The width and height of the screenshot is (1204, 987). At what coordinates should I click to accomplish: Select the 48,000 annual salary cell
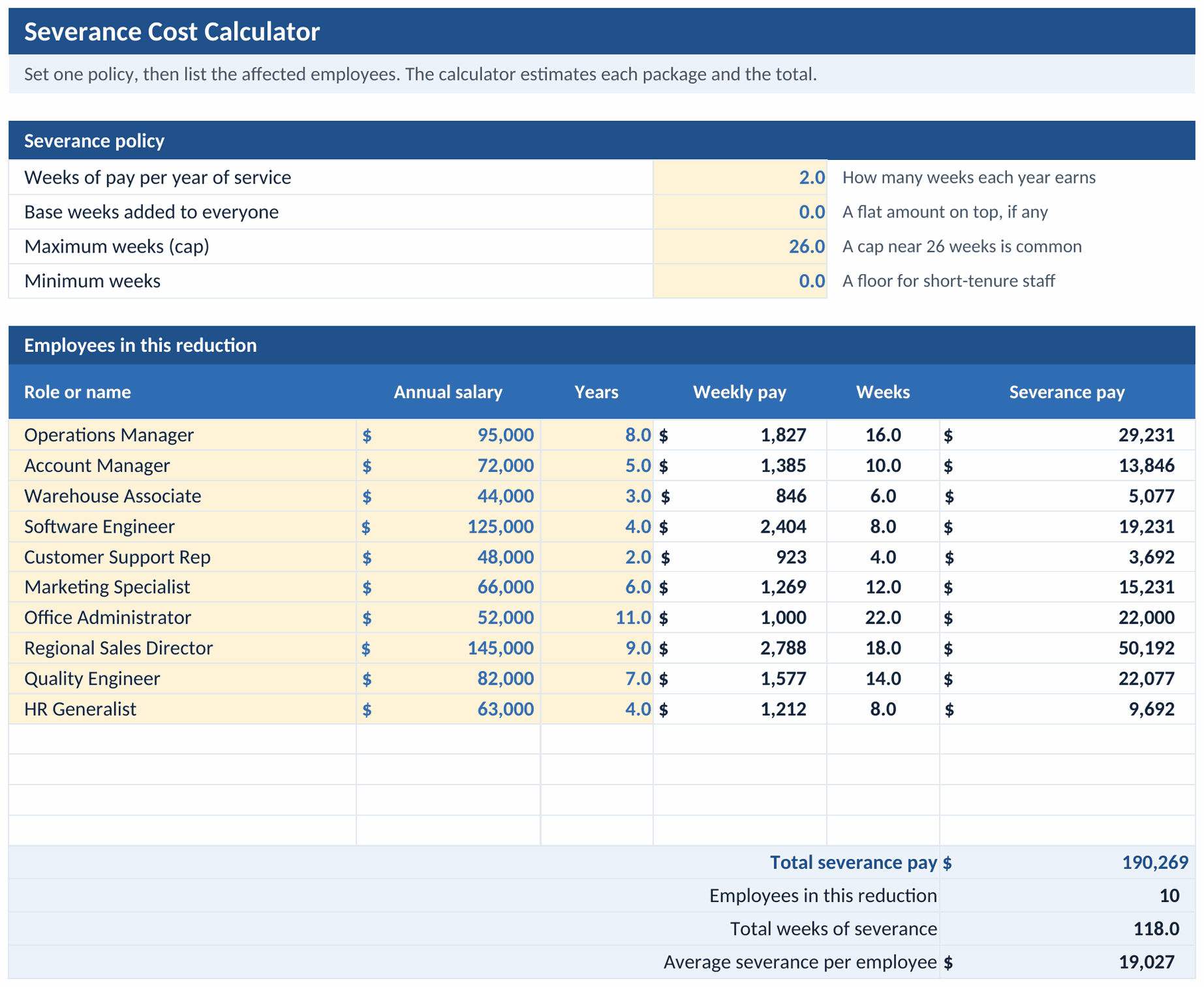pyautogui.click(x=448, y=557)
